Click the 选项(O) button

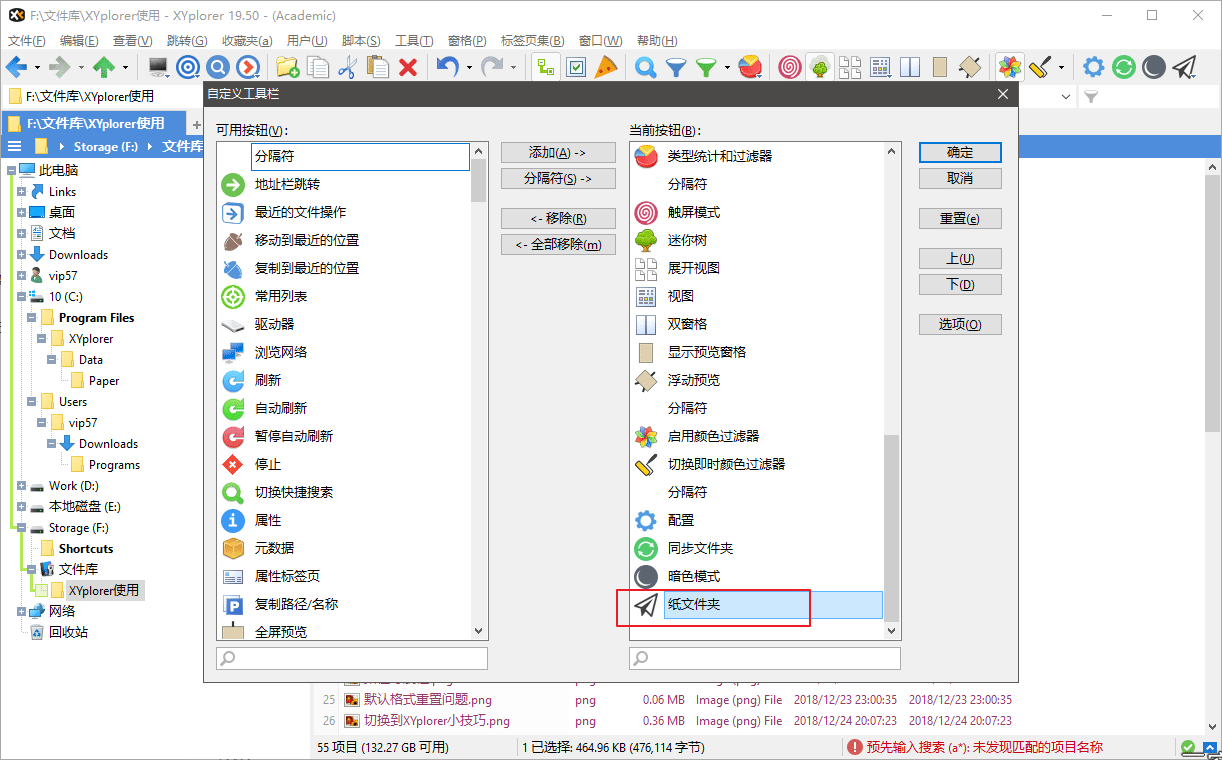[x=960, y=324]
